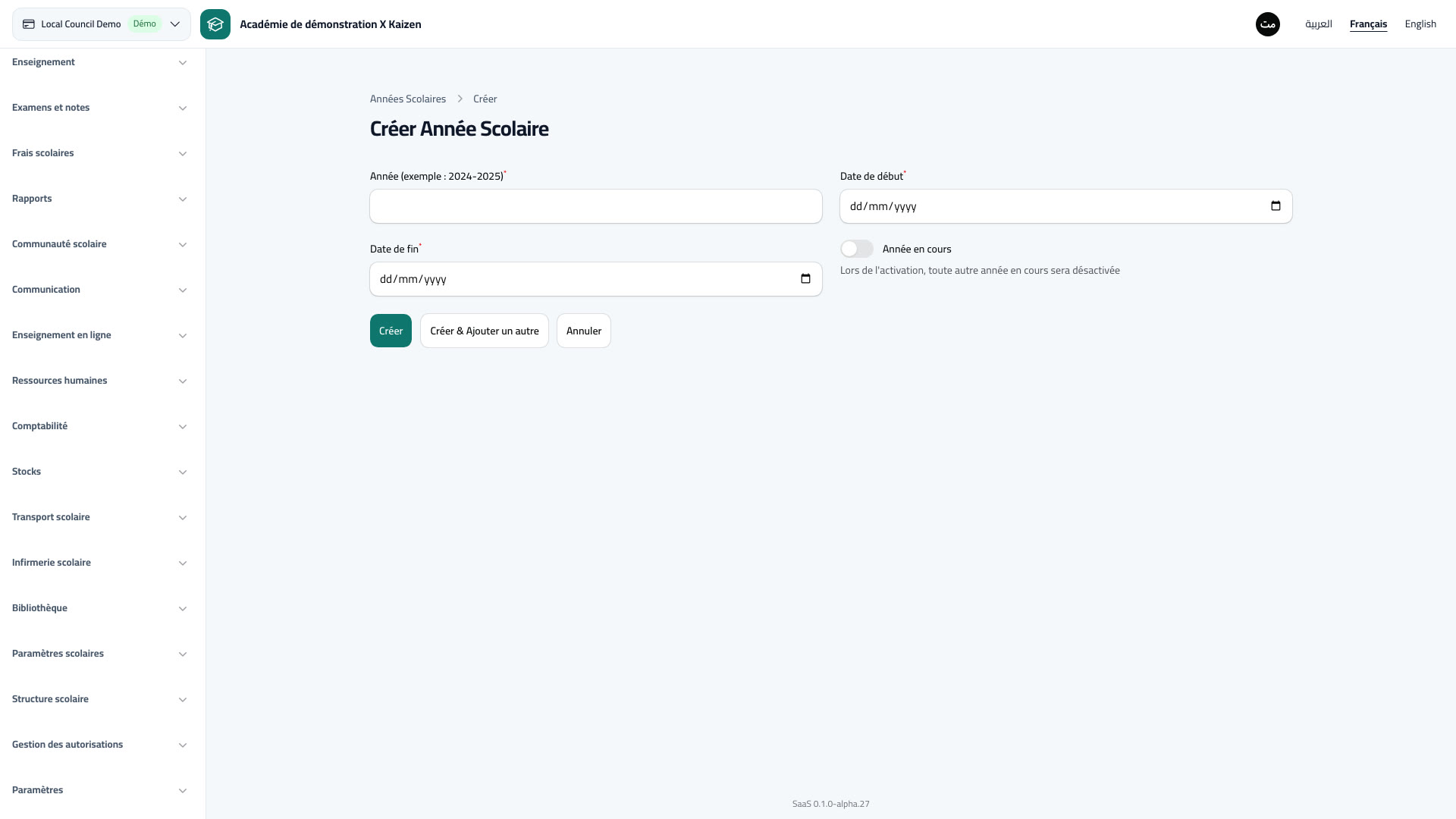Viewport: 1456px width, 819px height.
Task: Click the academy graduation cap logo
Action: tap(215, 24)
